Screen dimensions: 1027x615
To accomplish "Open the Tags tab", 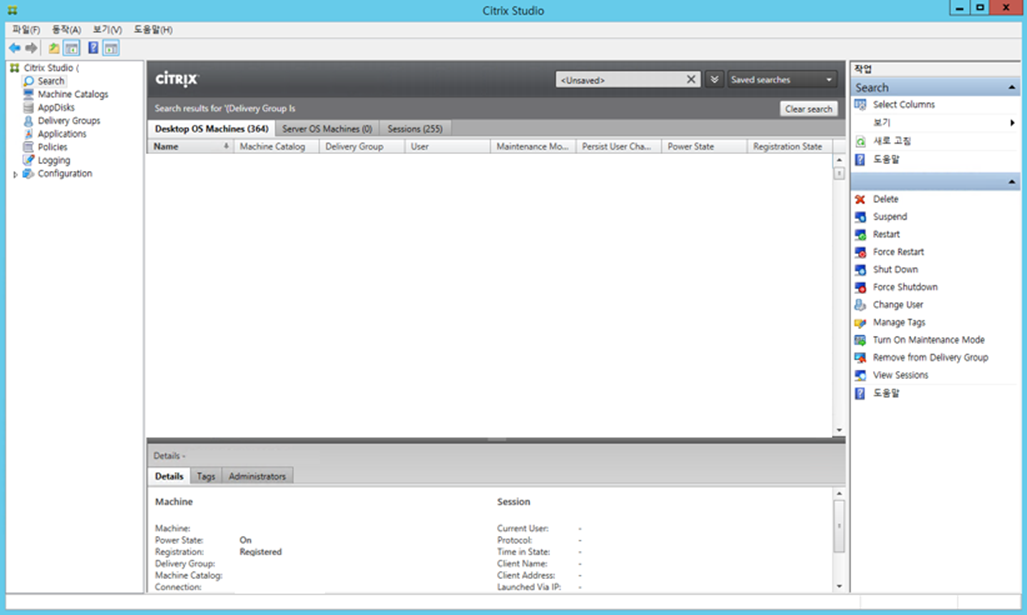I will 206,476.
